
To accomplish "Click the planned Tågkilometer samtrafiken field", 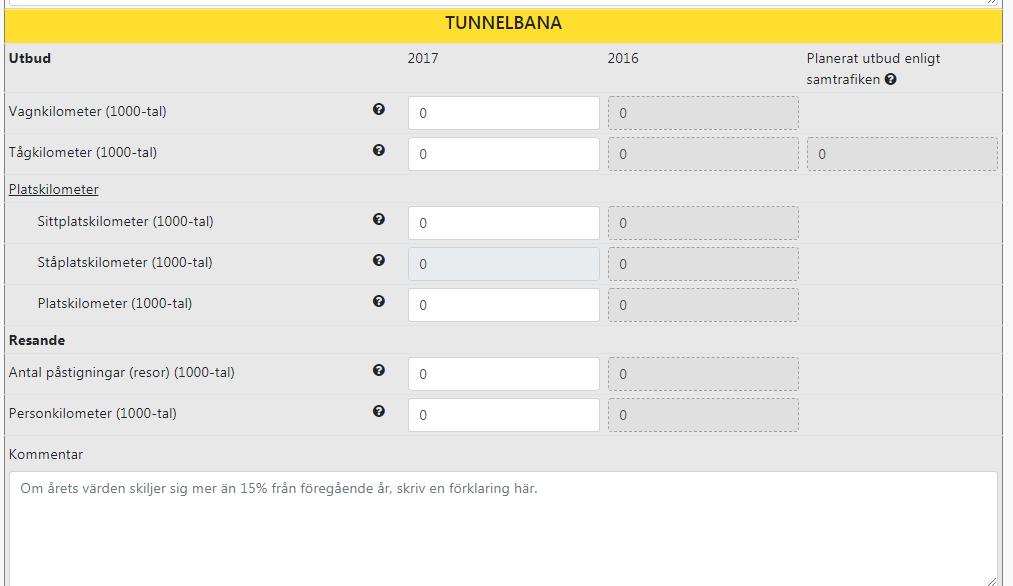I will click(902, 154).
